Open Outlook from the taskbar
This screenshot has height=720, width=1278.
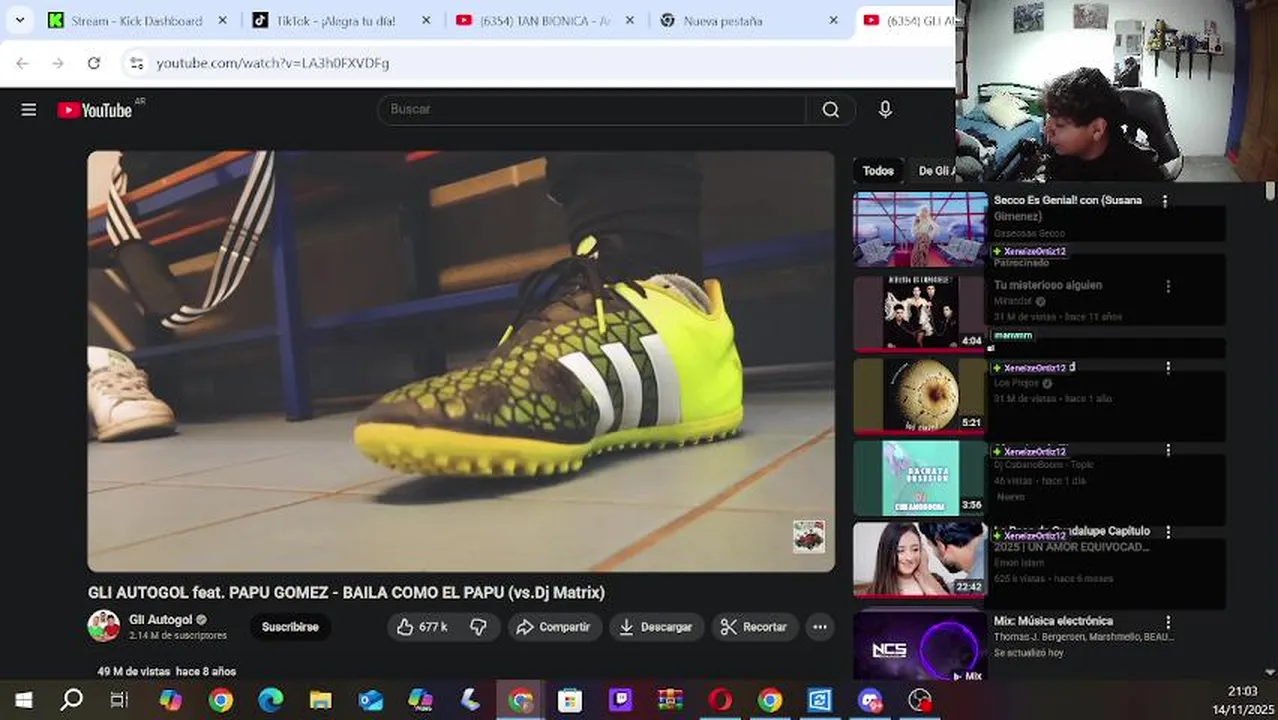(x=371, y=700)
